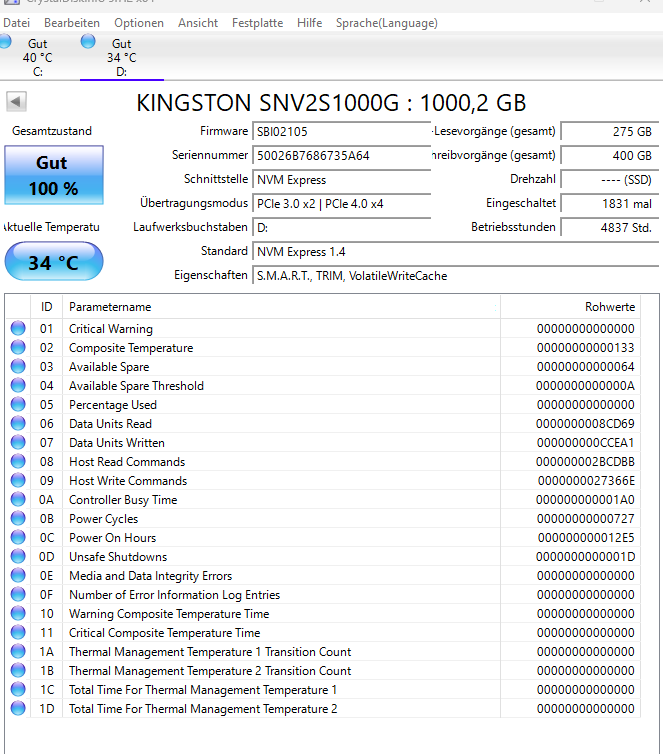The height and width of the screenshot is (754, 663).
Task: Click status icon for Controller Busy Time
Action: point(18,499)
